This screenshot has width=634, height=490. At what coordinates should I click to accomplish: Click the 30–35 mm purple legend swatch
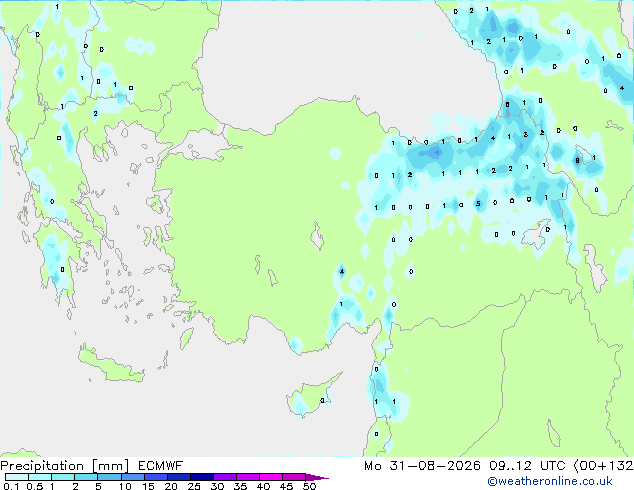pyautogui.click(x=224, y=477)
